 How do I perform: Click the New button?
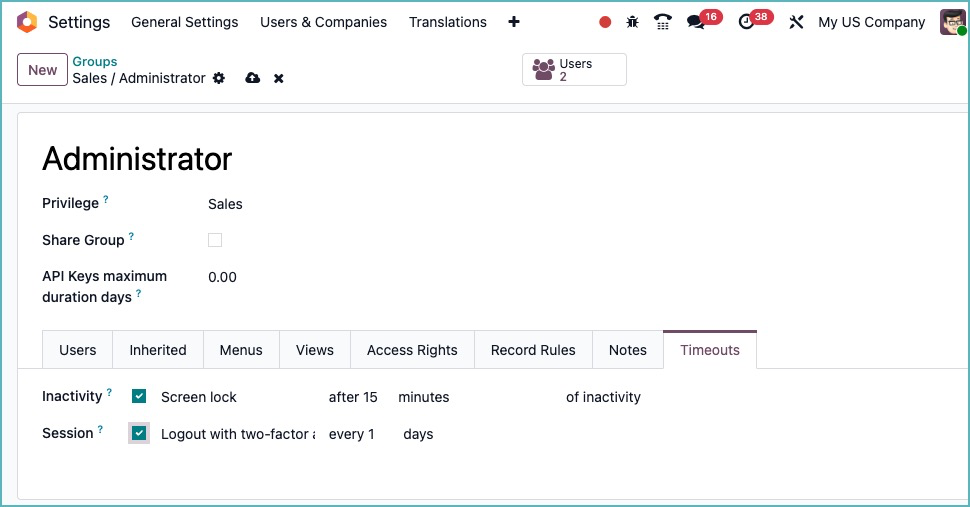pos(42,70)
